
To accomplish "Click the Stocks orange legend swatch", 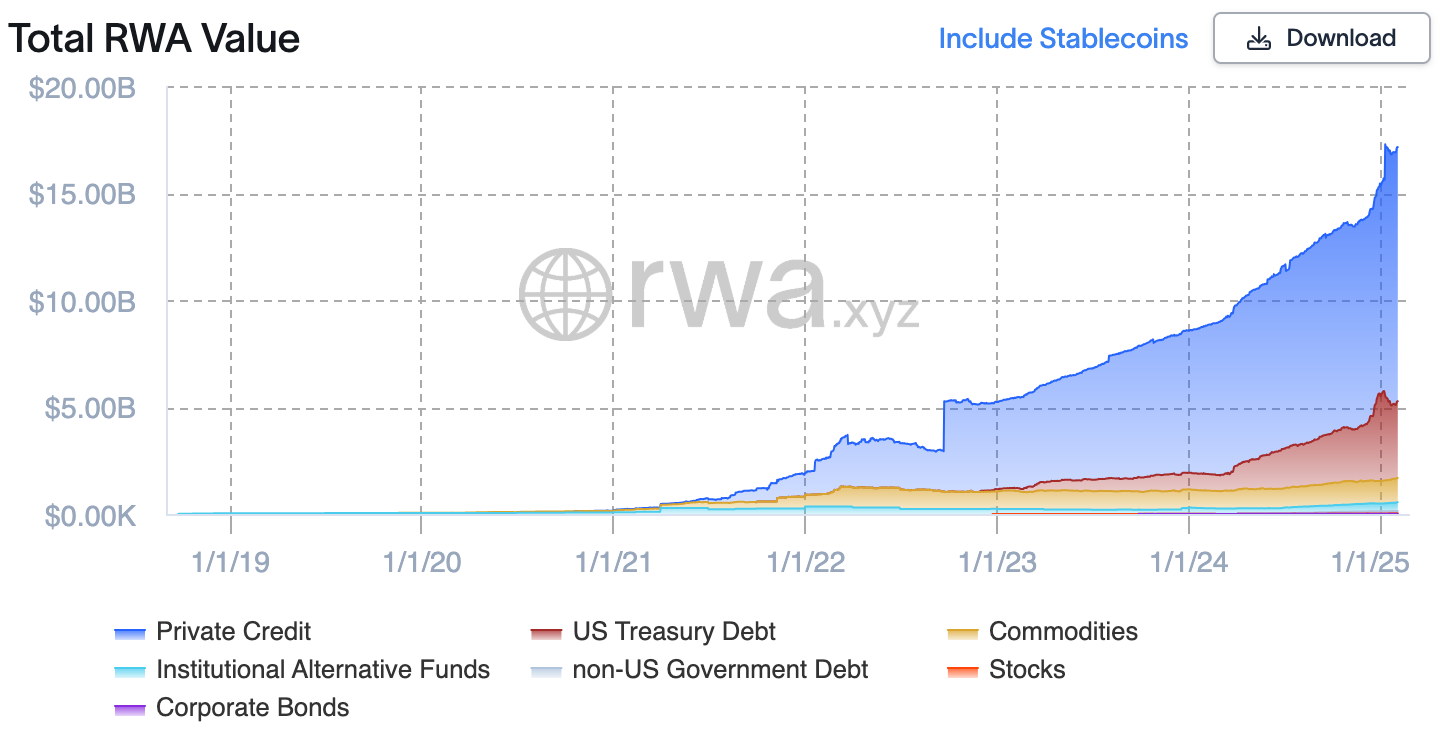I will pos(963,671).
